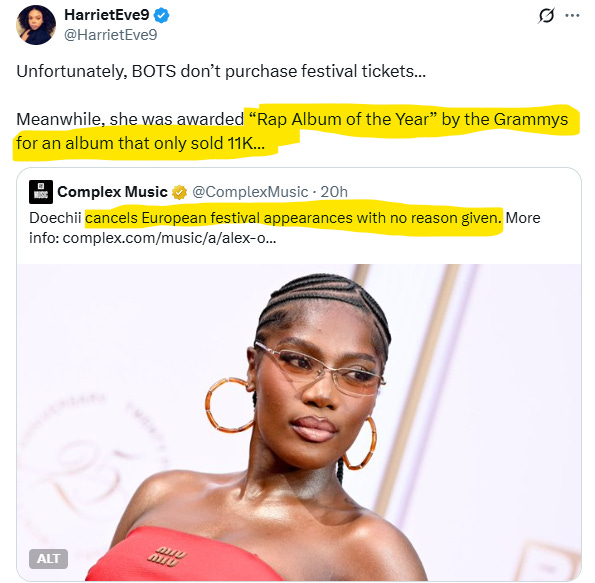Click the gold verified badge beside Complex Music
The width and height of the screenshot is (595, 583).
click(x=179, y=192)
